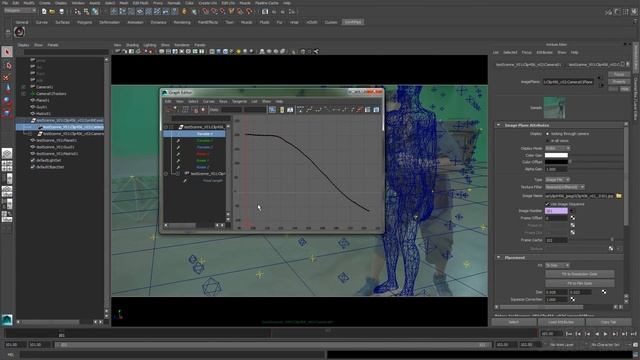The height and width of the screenshot is (360, 640).
Task: Open the Texture Filter dropdown
Action: point(564,187)
